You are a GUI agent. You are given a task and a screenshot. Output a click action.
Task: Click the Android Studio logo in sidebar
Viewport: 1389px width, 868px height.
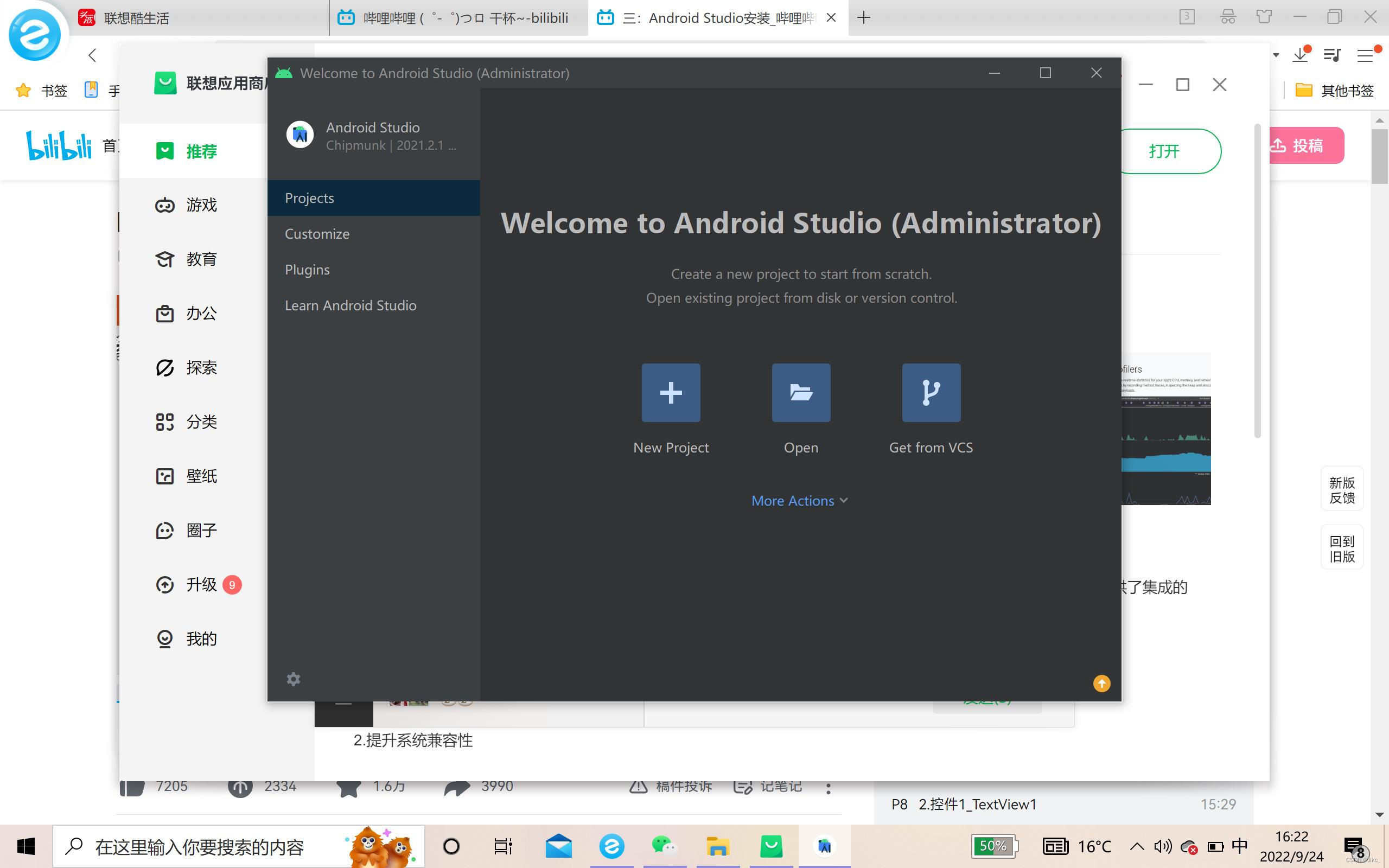[x=300, y=135]
